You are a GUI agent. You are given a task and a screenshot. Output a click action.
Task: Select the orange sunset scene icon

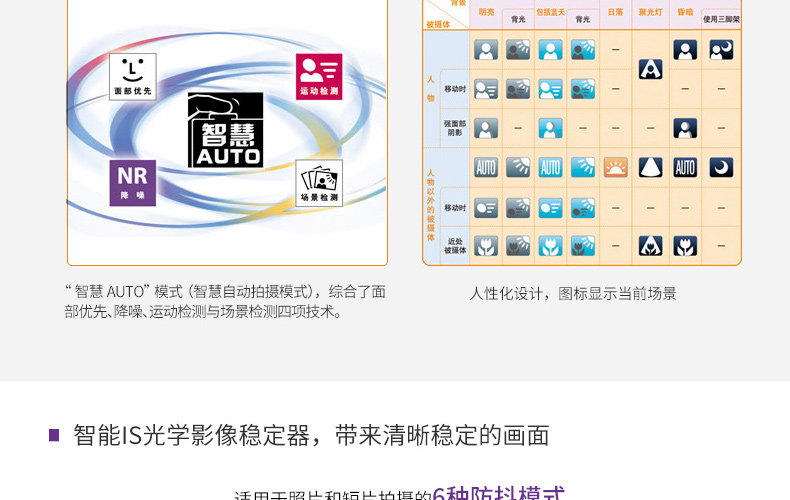pos(615,167)
